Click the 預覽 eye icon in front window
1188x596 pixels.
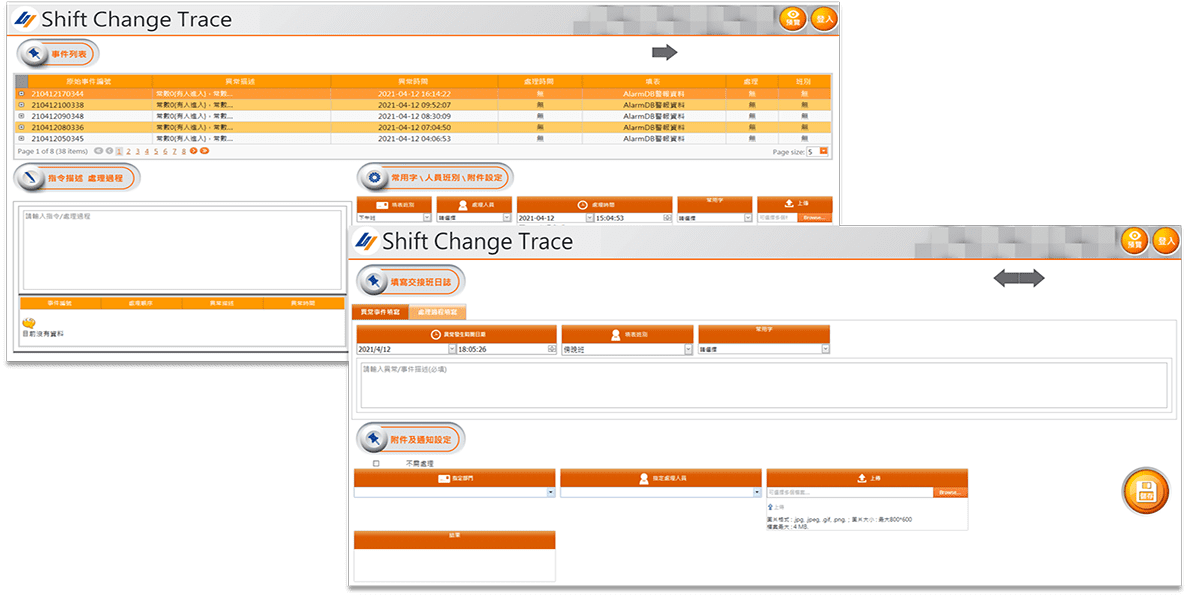tap(1133, 241)
